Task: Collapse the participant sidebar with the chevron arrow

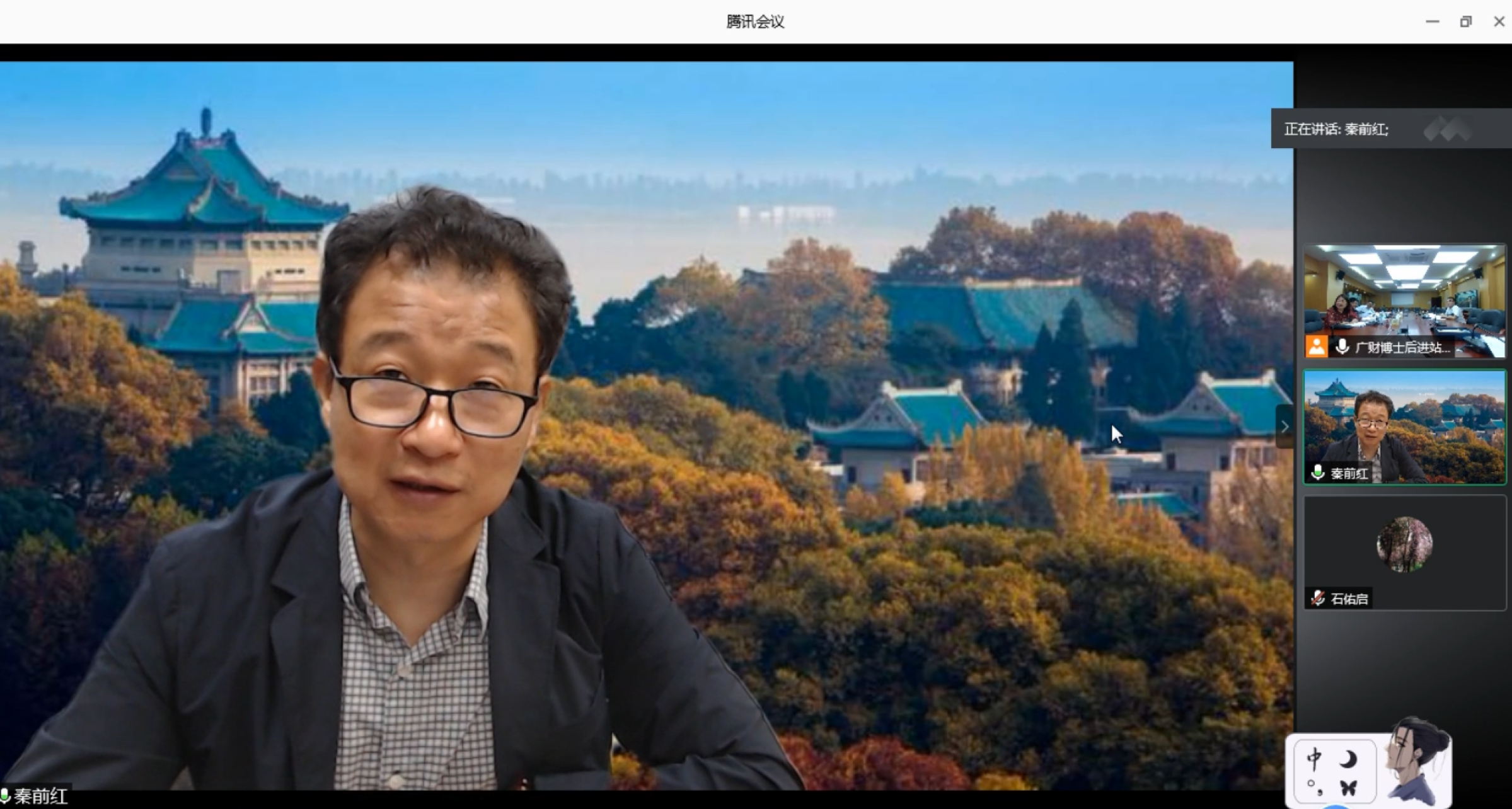Action: [1284, 427]
